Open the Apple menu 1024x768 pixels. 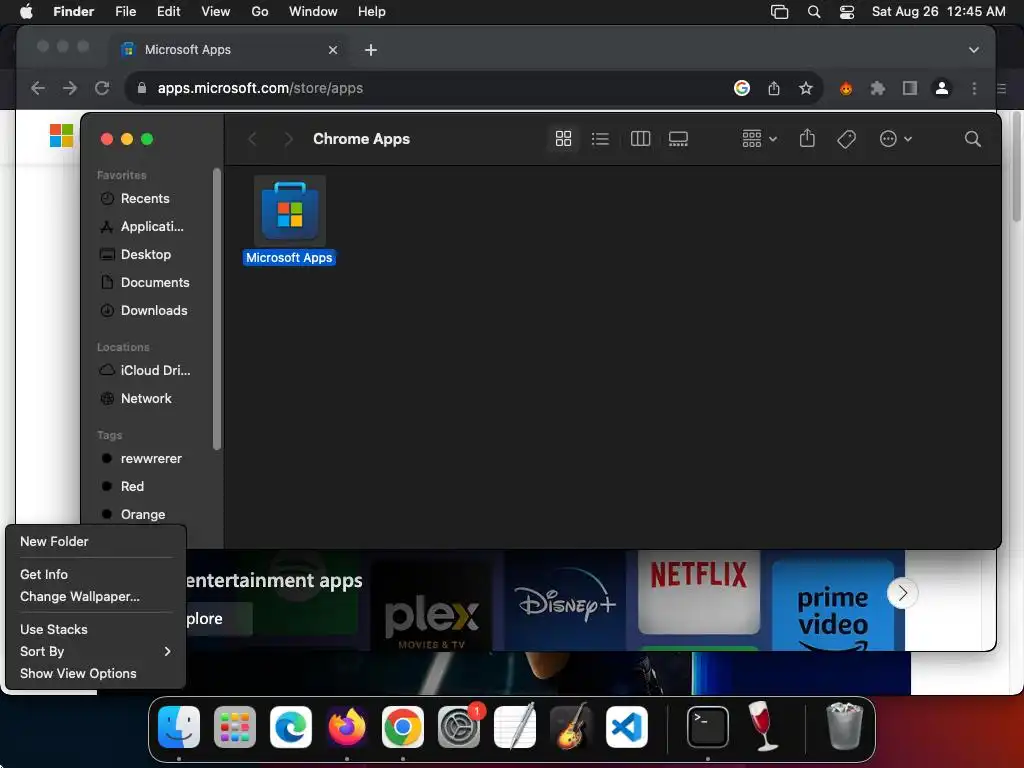pyautogui.click(x=26, y=12)
